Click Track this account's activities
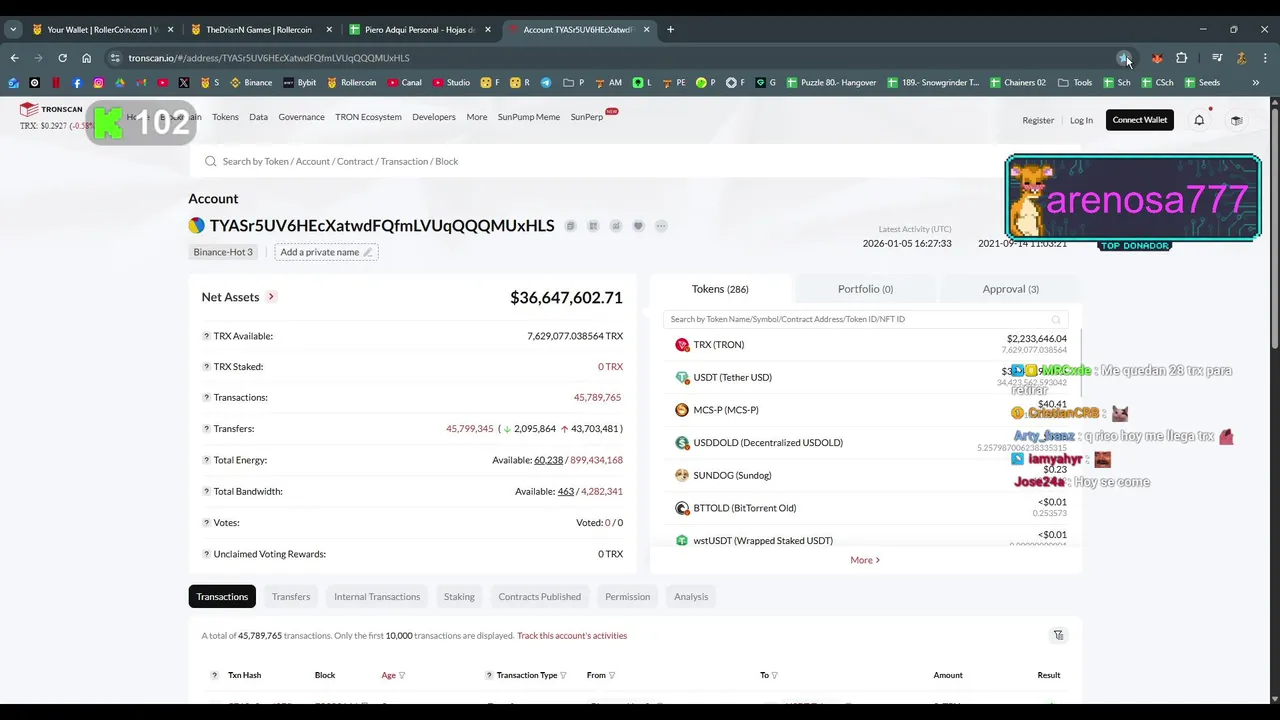Image resolution: width=1280 pixels, height=720 pixels. click(572, 636)
